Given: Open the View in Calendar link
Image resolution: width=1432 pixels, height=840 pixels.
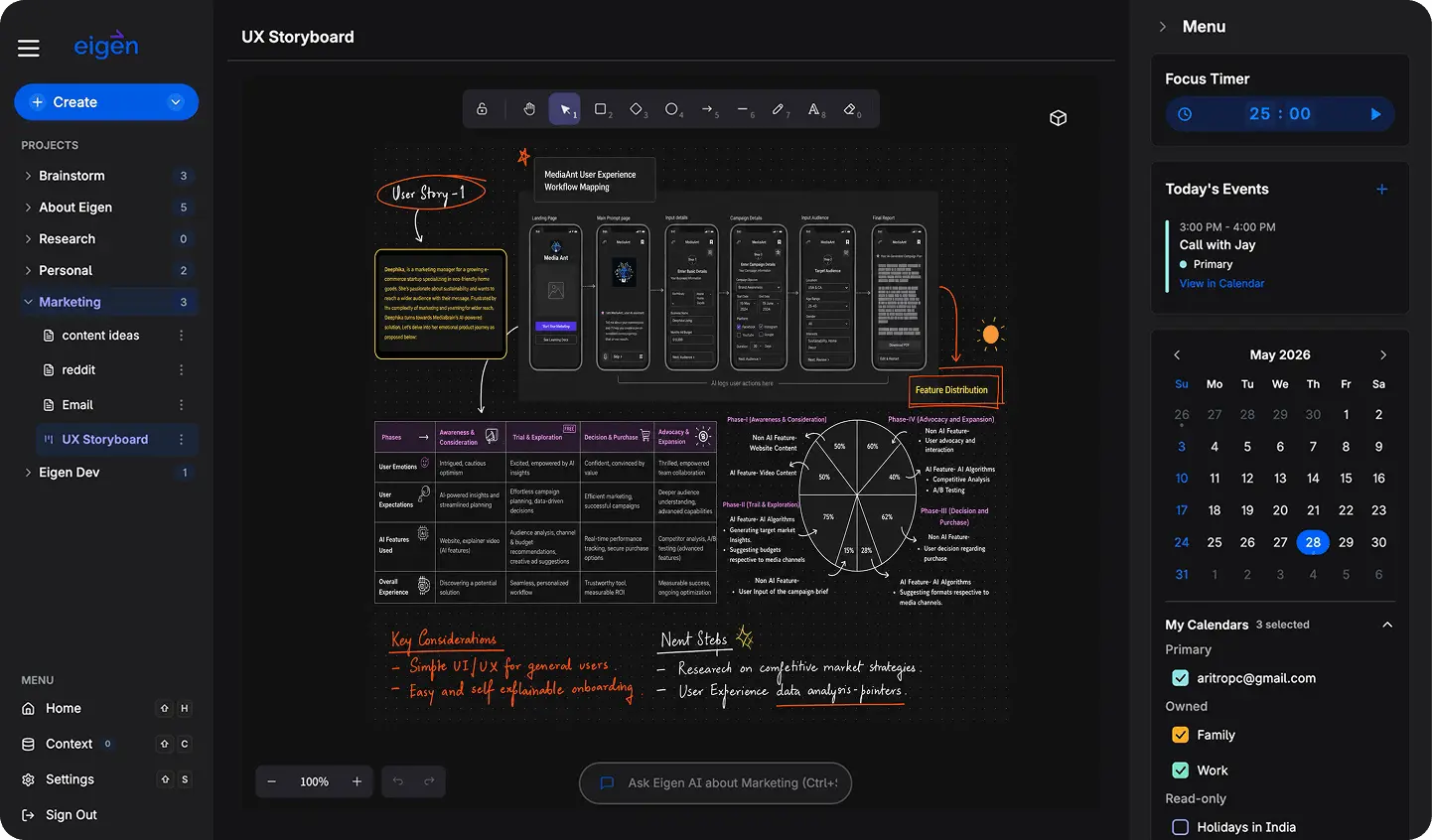Looking at the screenshot, I should (x=1221, y=284).
